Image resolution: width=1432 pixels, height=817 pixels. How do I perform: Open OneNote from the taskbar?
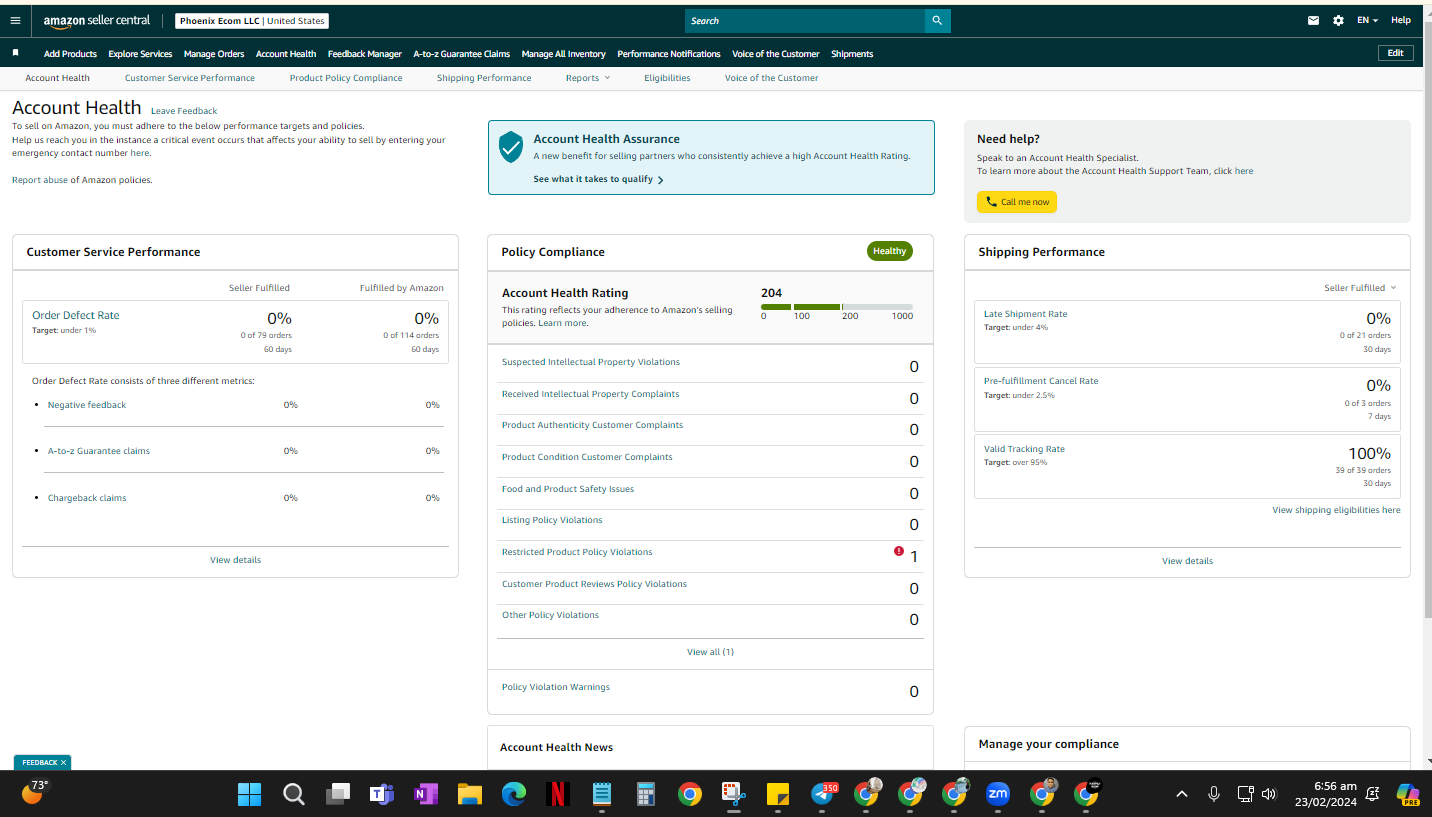click(426, 794)
